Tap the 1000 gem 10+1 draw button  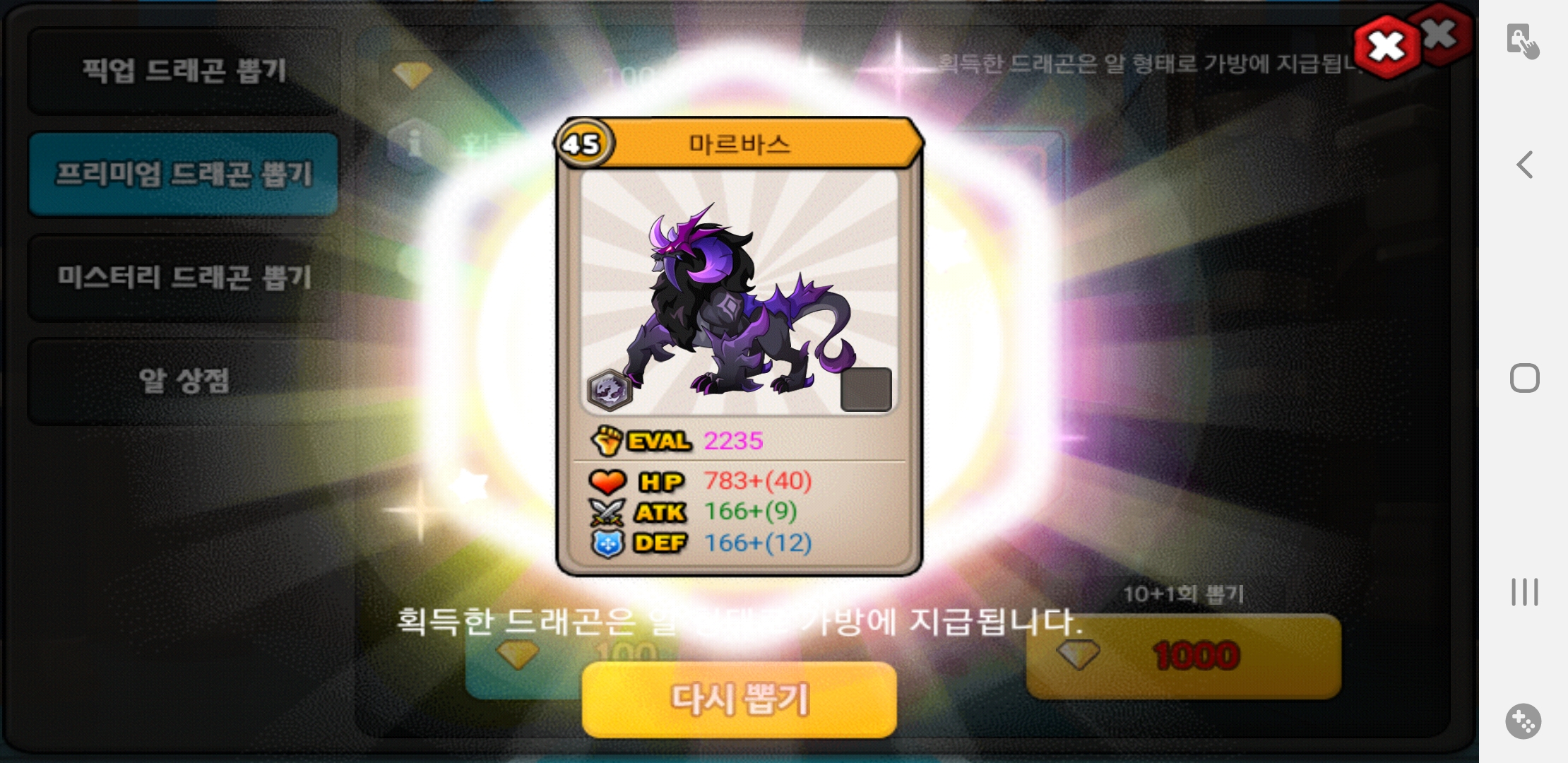pyautogui.click(x=1183, y=656)
